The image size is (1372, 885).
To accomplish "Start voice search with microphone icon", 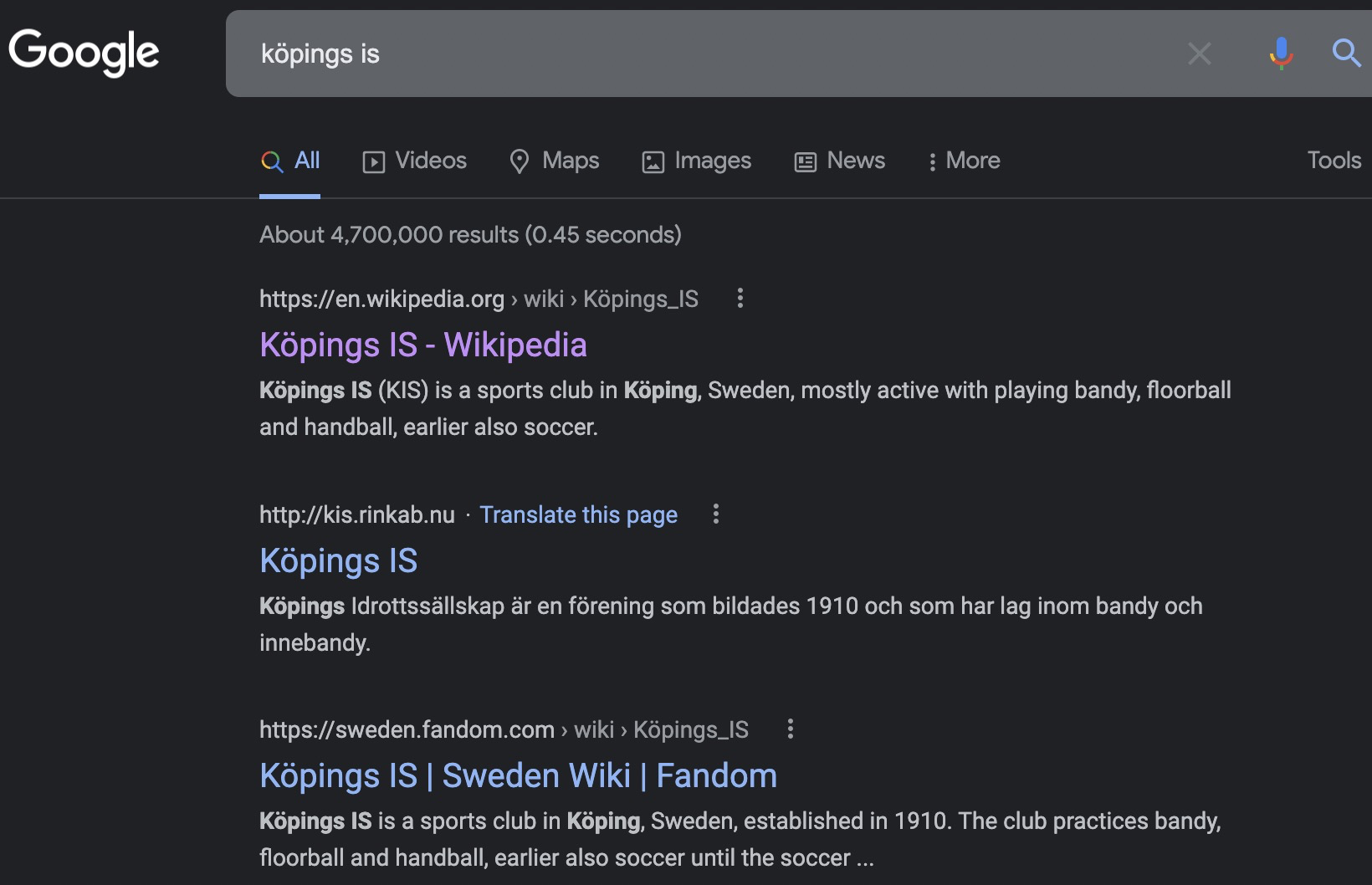I will (x=1281, y=54).
